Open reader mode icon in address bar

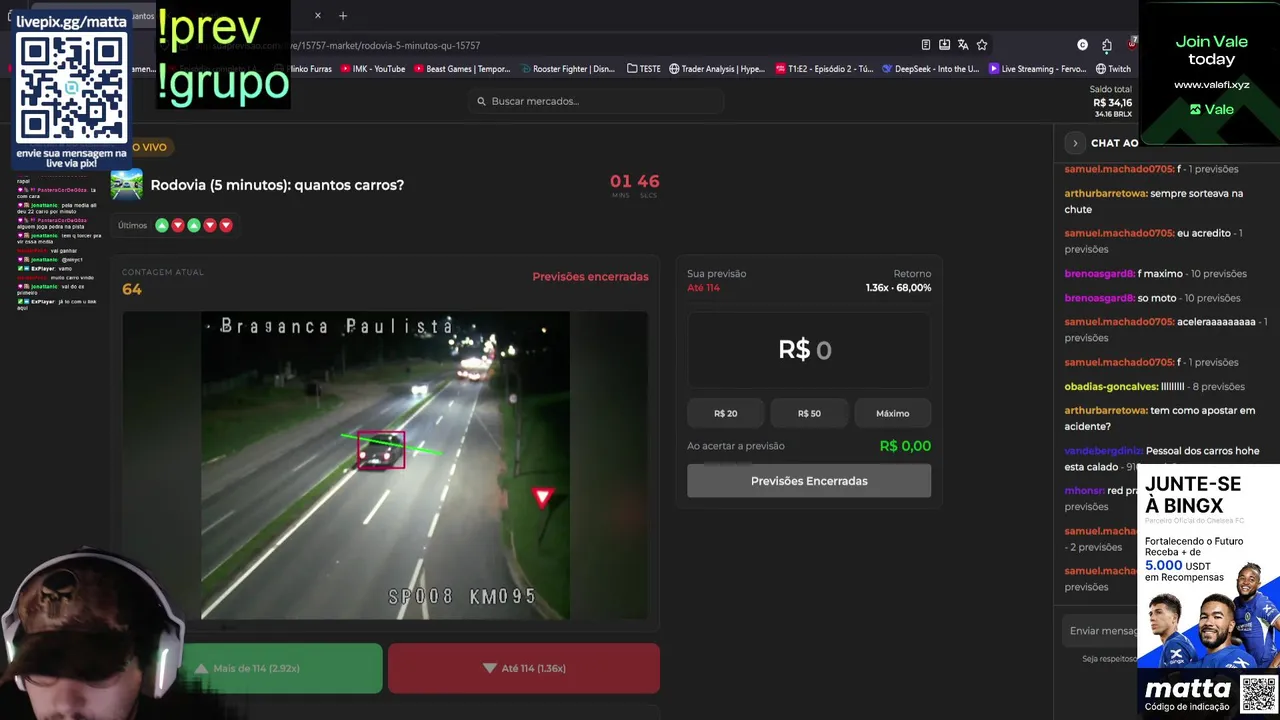(x=926, y=45)
